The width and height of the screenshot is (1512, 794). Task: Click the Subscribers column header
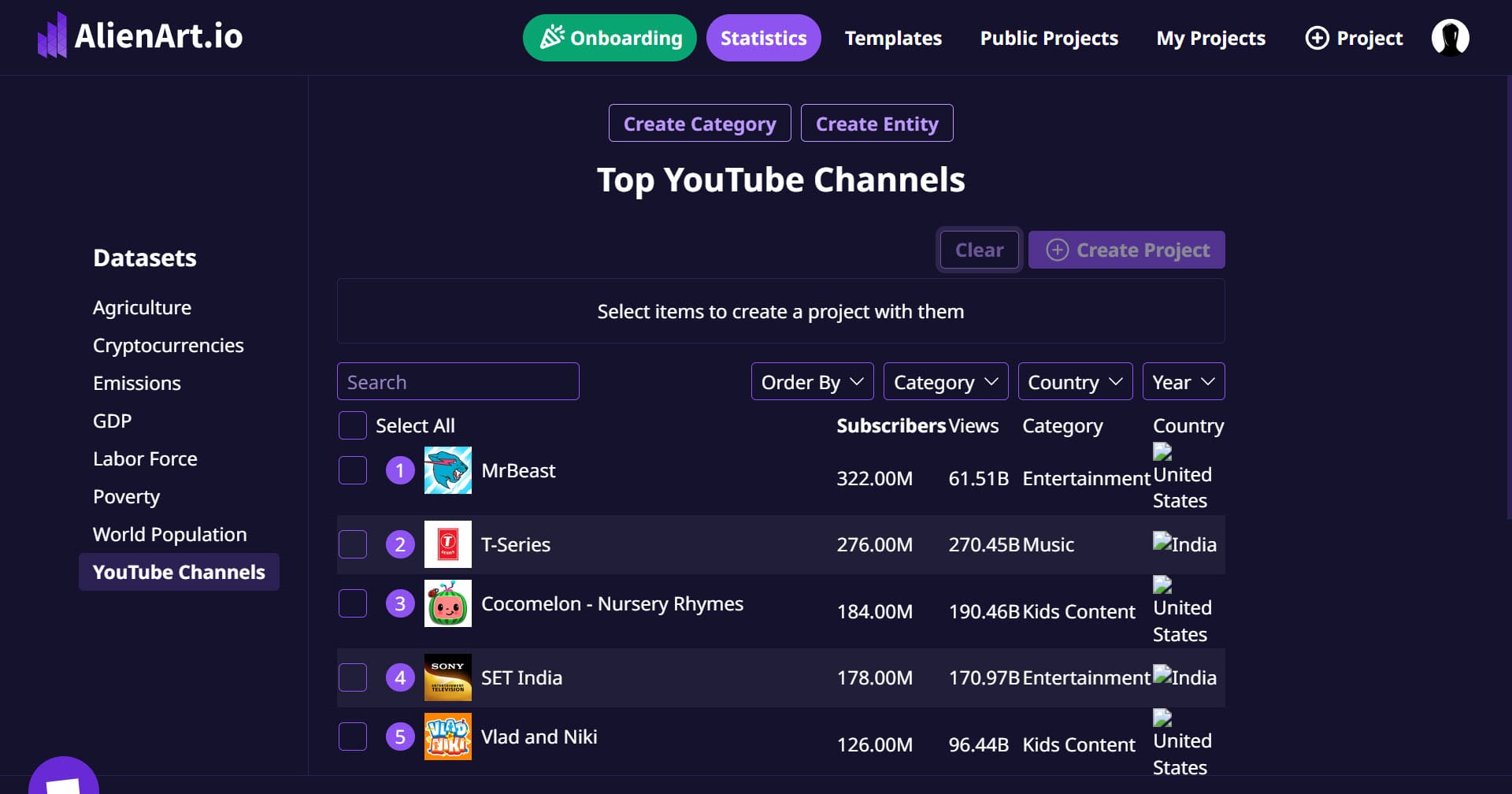[891, 425]
